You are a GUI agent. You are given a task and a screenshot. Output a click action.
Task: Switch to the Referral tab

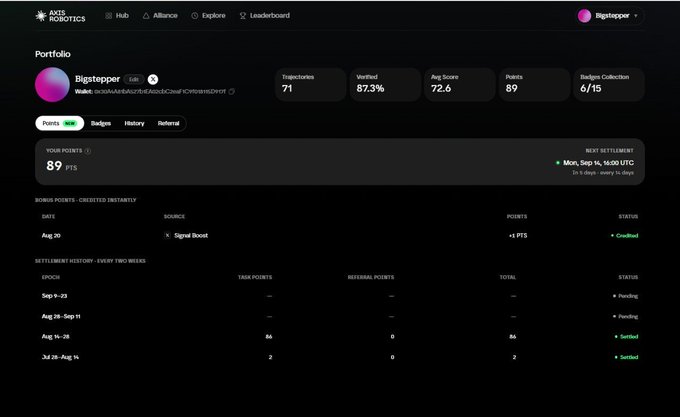pos(168,123)
